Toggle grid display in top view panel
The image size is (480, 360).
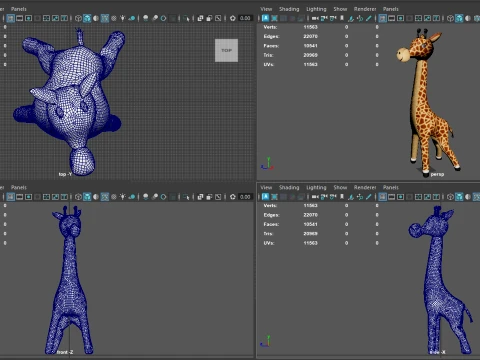coord(11,18)
